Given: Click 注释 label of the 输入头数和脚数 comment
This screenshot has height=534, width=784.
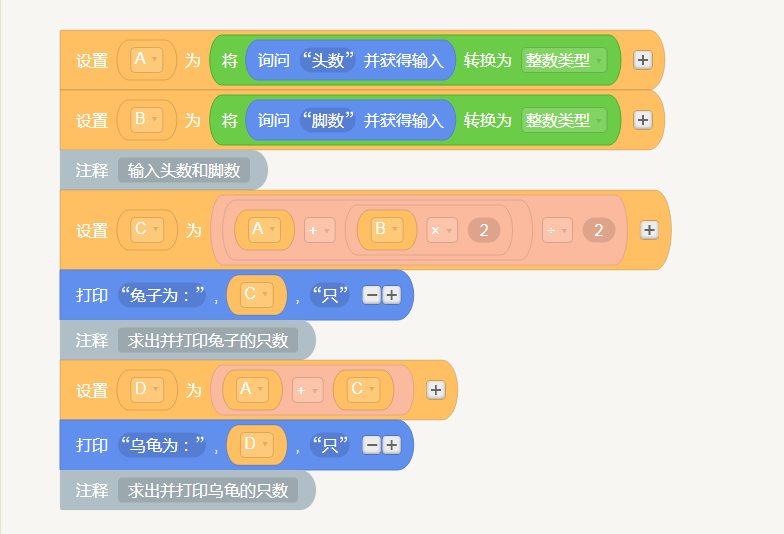Looking at the screenshot, I should tap(92, 170).
